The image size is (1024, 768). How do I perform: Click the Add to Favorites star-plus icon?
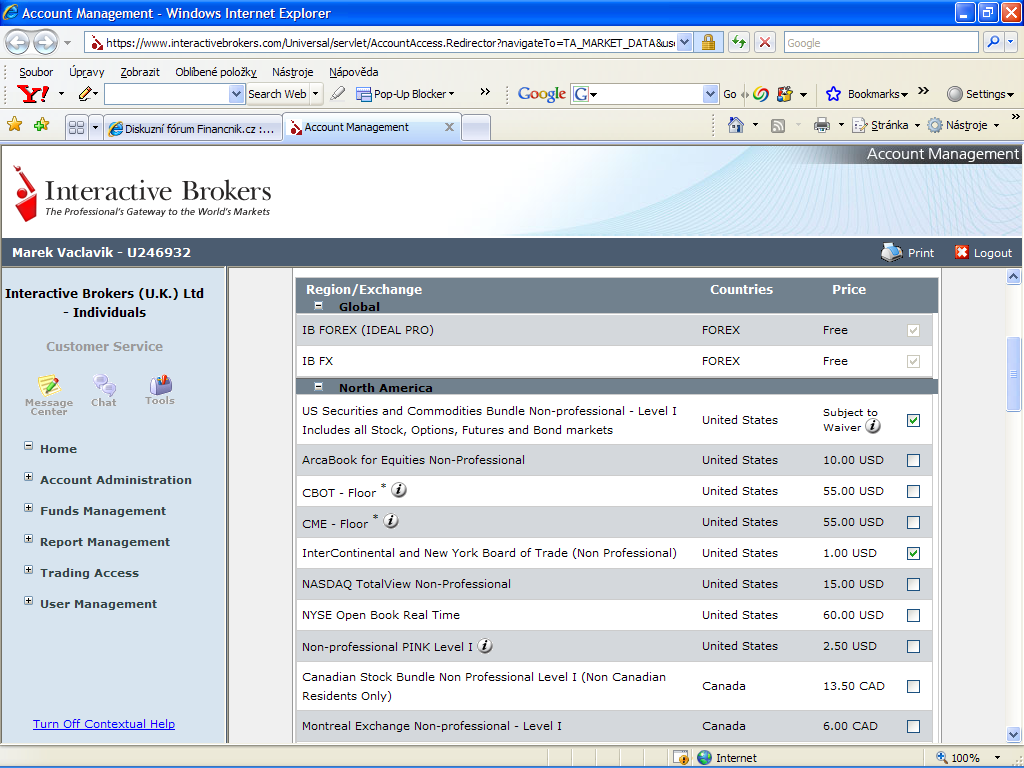click(41, 124)
